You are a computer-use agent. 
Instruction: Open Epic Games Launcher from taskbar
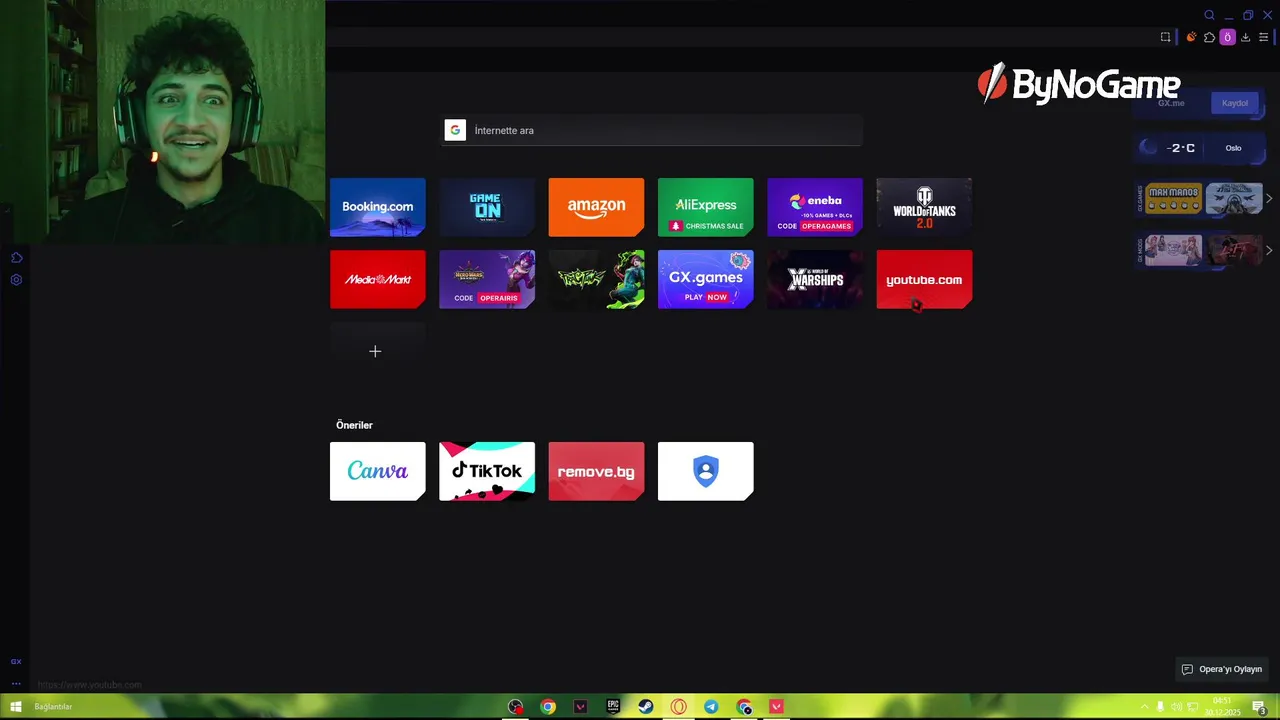click(613, 707)
